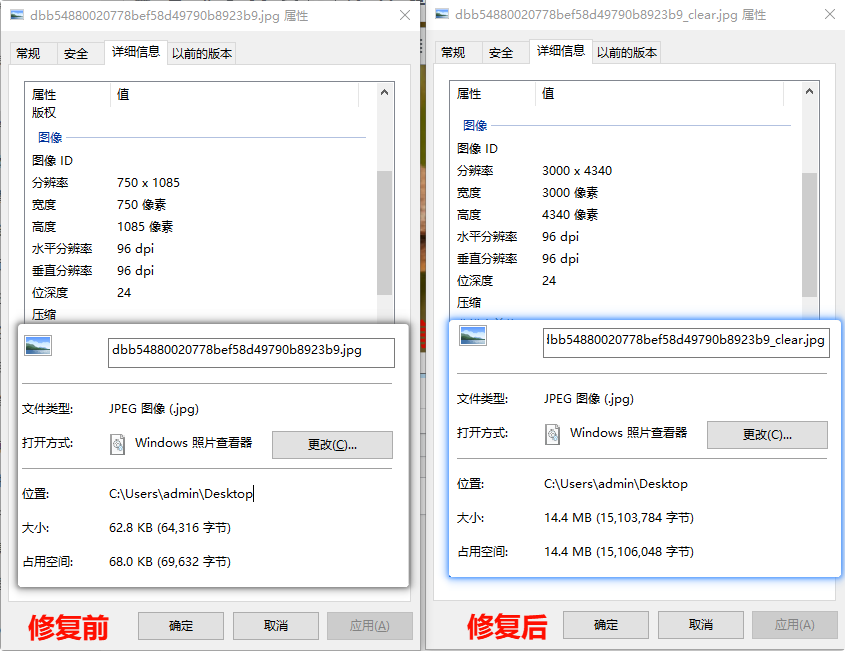The height and width of the screenshot is (651, 845).
Task: Click the 14.4 MB (15,106,048 字节) disk size value
Action: pos(619,552)
